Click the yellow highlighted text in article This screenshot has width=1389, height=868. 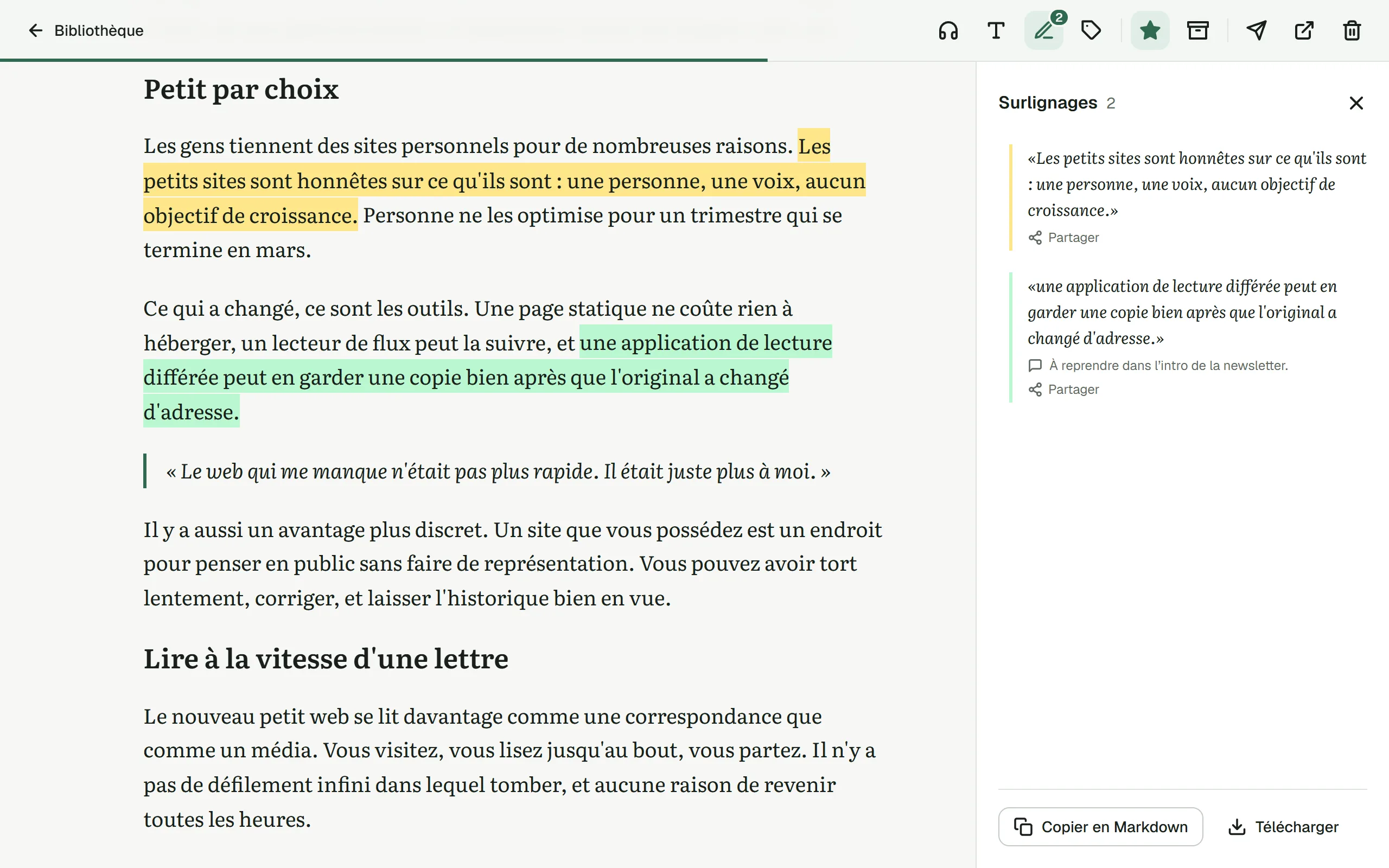pyautogui.click(x=504, y=181)
